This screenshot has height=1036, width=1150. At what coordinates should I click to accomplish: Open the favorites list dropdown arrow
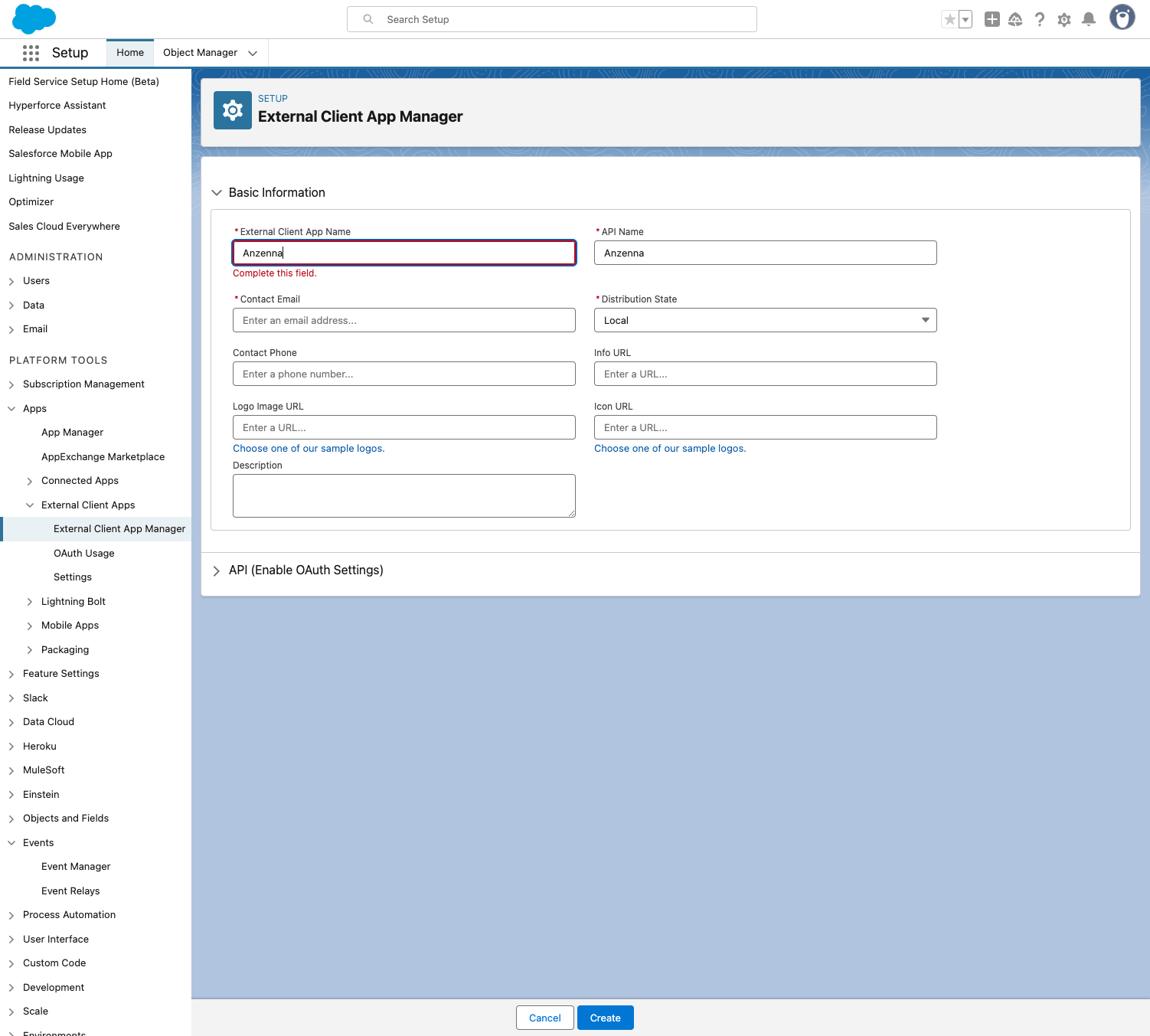pyautogui.click(x=965, y=20)
